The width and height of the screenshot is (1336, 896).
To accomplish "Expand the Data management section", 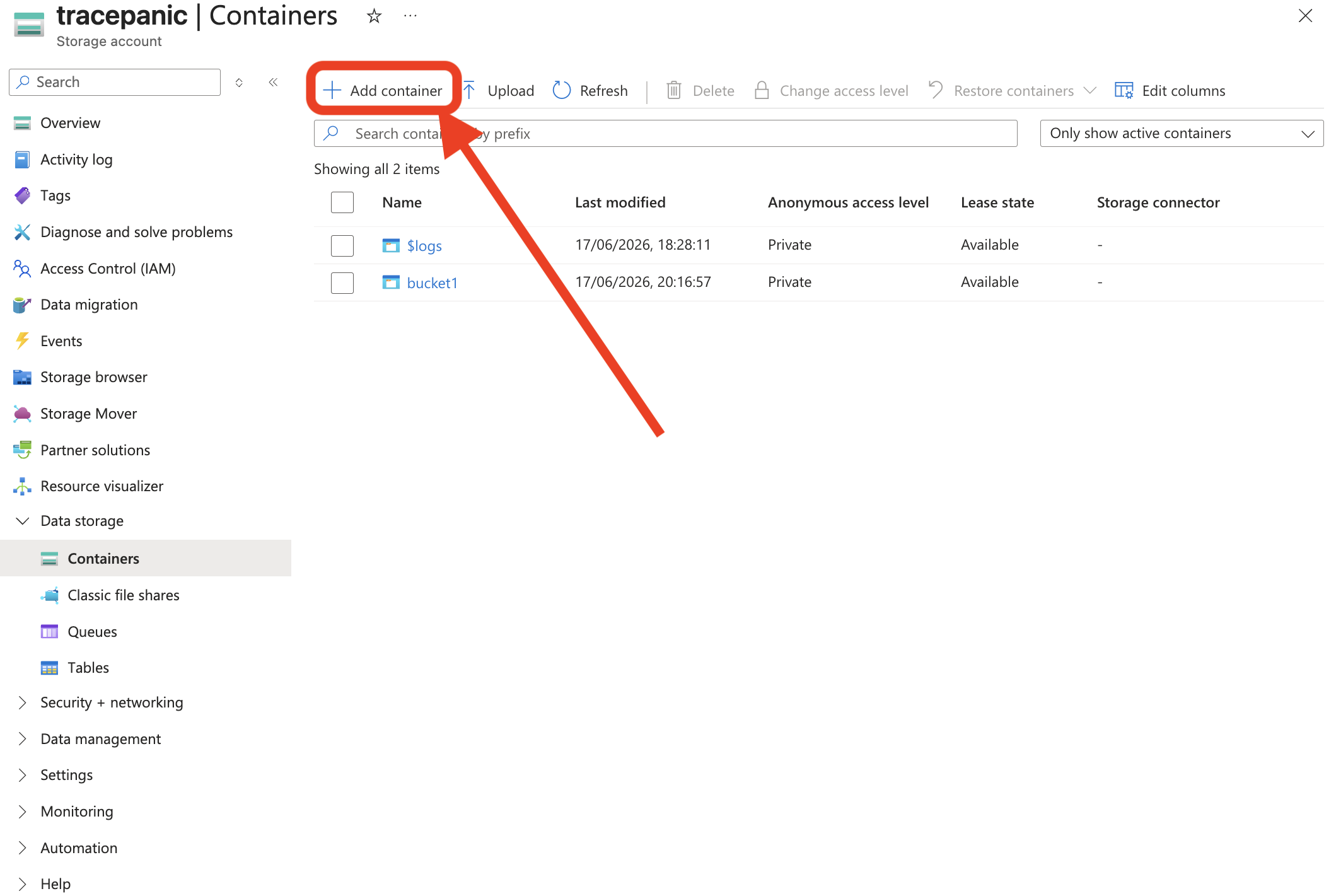I will 22,739.
